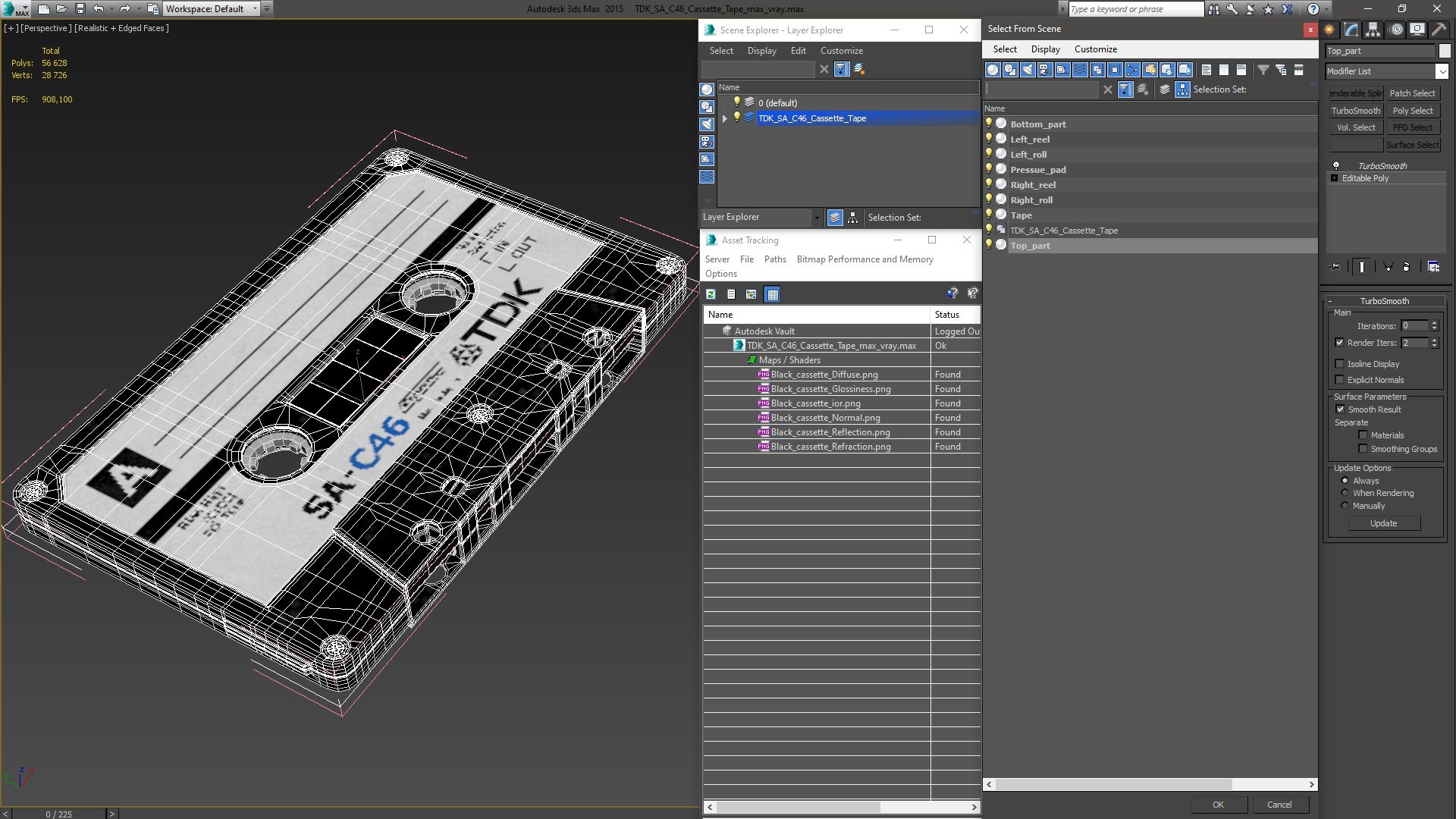Image resolution: width=1456 pixels, height=819 pixels.
Task: Enable Explicit Normals checkbox
Action: click(1339, 380)
